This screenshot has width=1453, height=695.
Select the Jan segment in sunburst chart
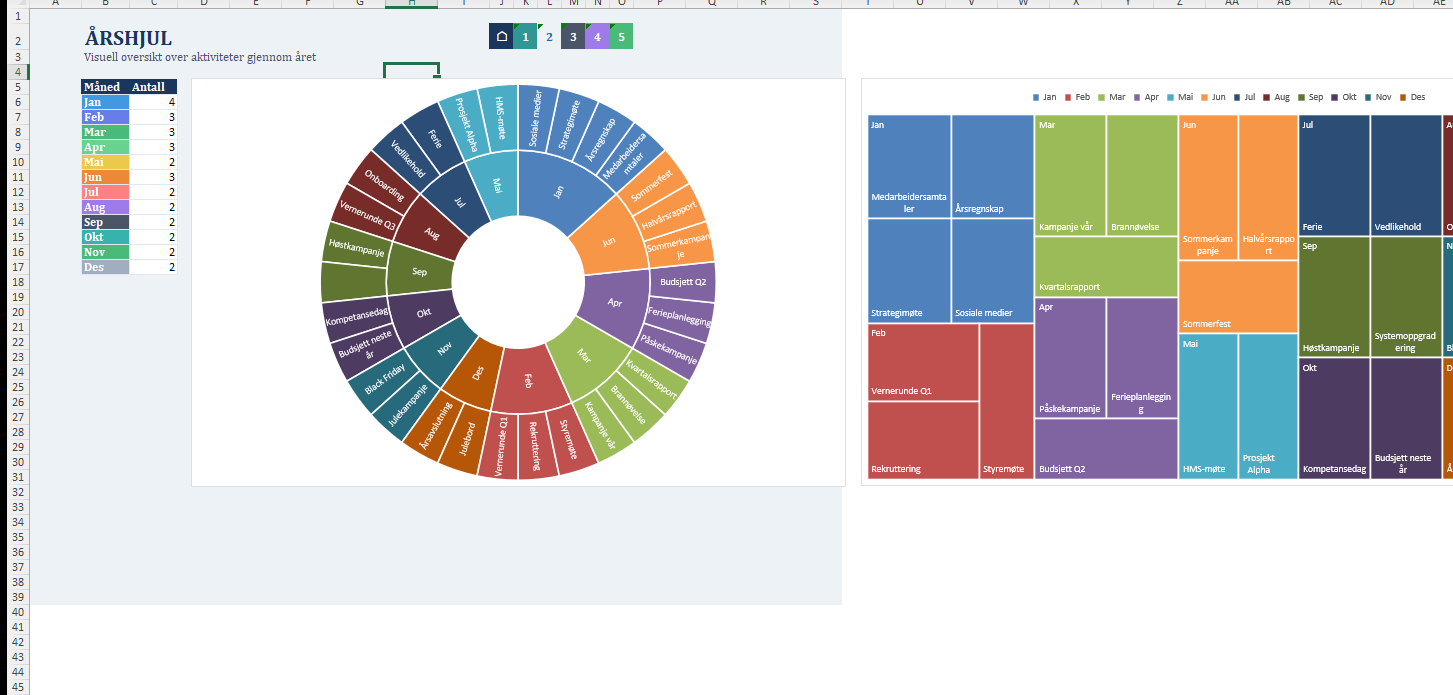(558, 189)
